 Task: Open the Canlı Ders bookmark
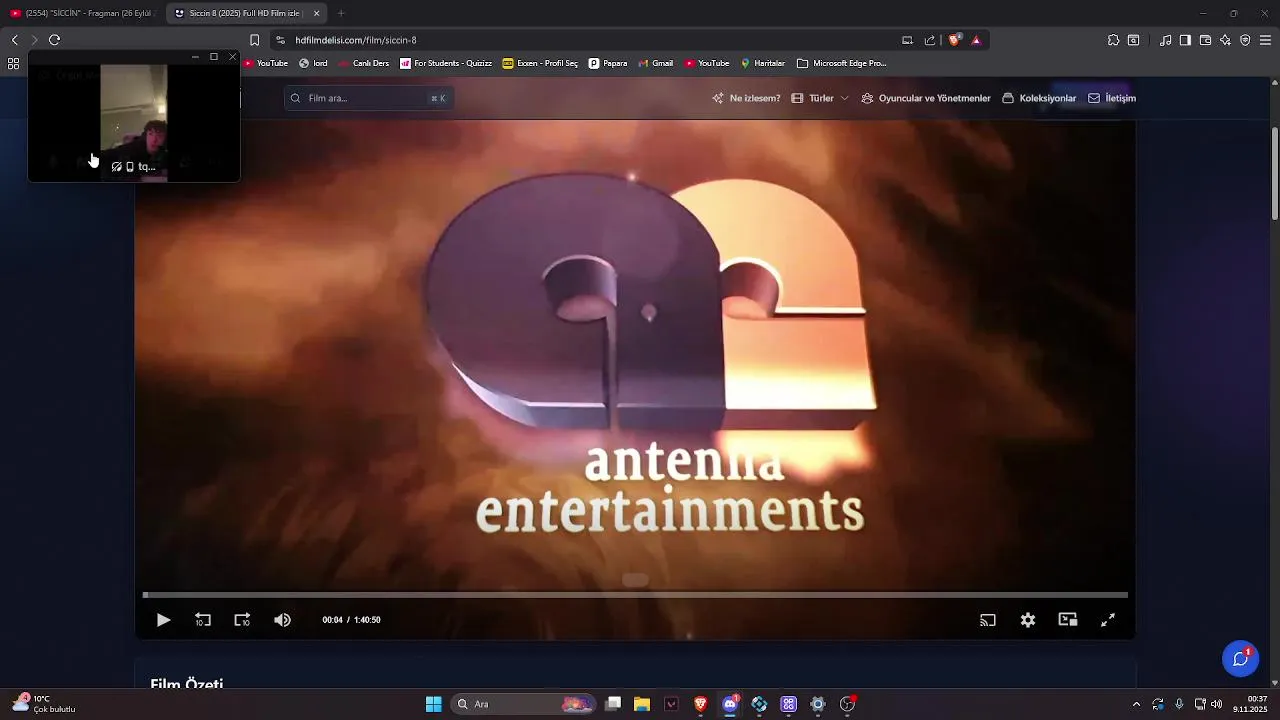pyautogui.click(x=364, y=63)
